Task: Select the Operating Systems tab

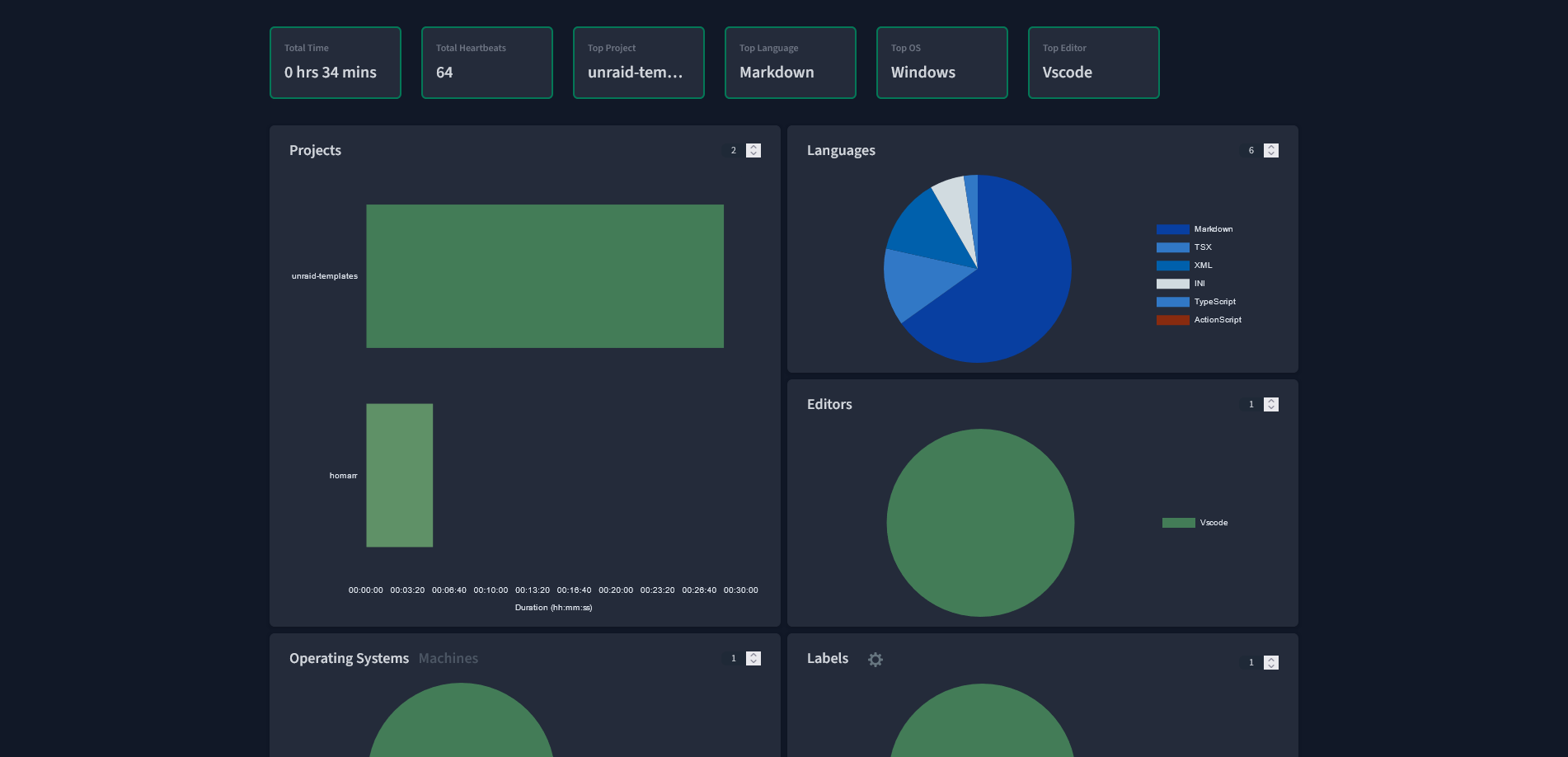Action: point(349,658)
